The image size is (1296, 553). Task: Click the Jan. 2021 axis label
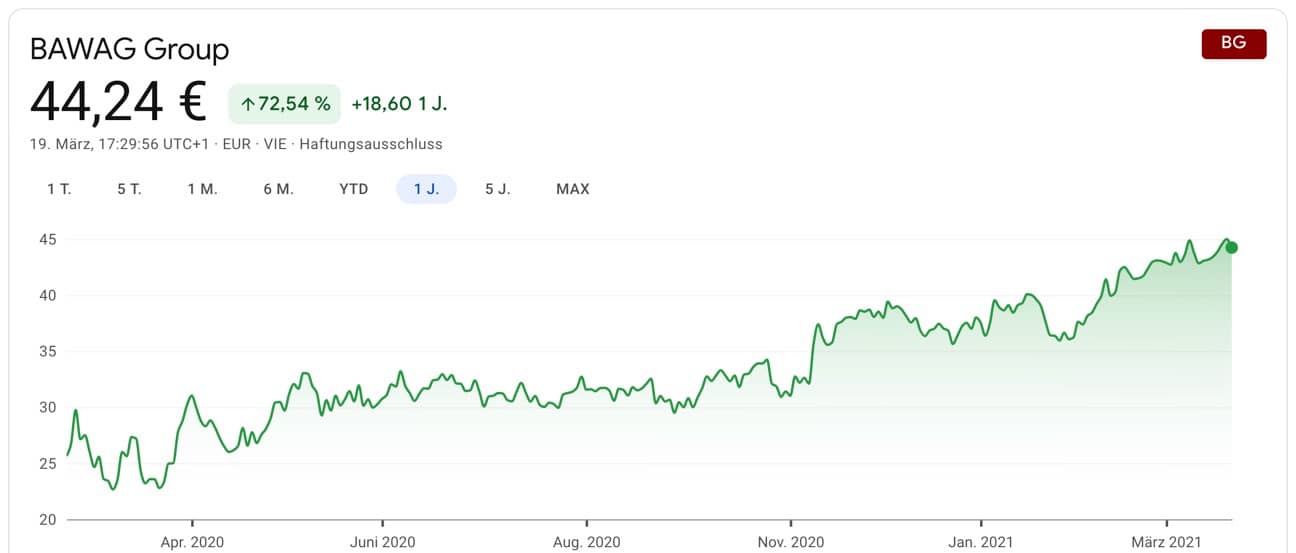click(981, 542)
